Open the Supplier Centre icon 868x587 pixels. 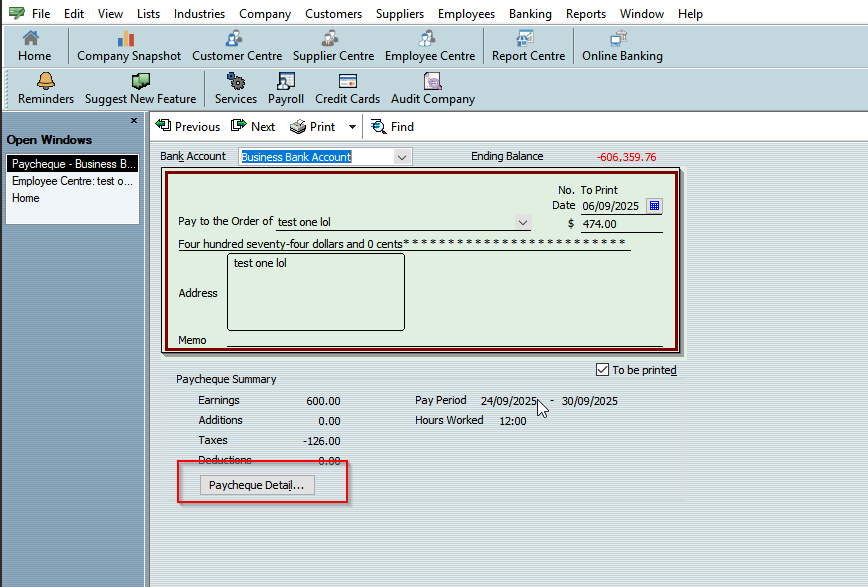click(330, 38)
